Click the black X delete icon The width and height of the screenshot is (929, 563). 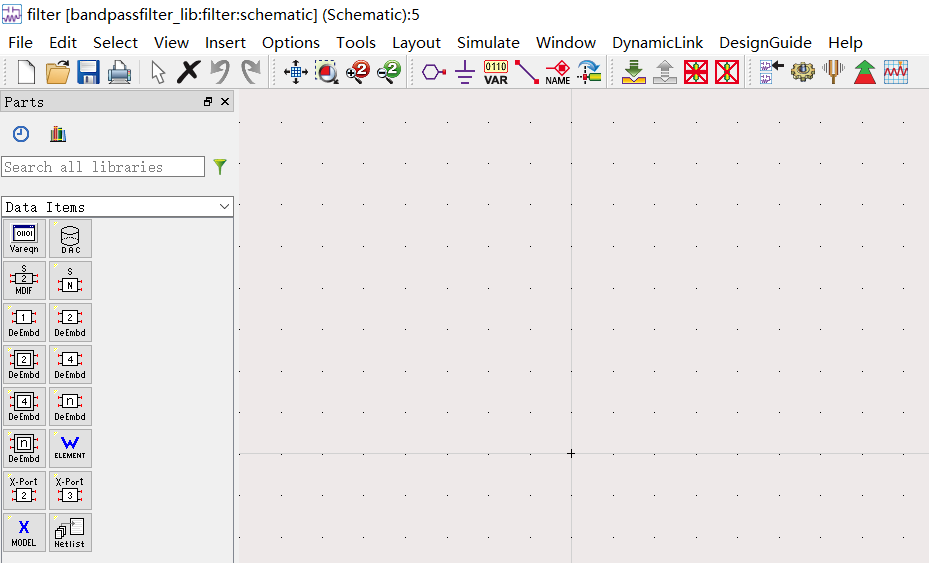pyautogui.click(x=188, y=72)
